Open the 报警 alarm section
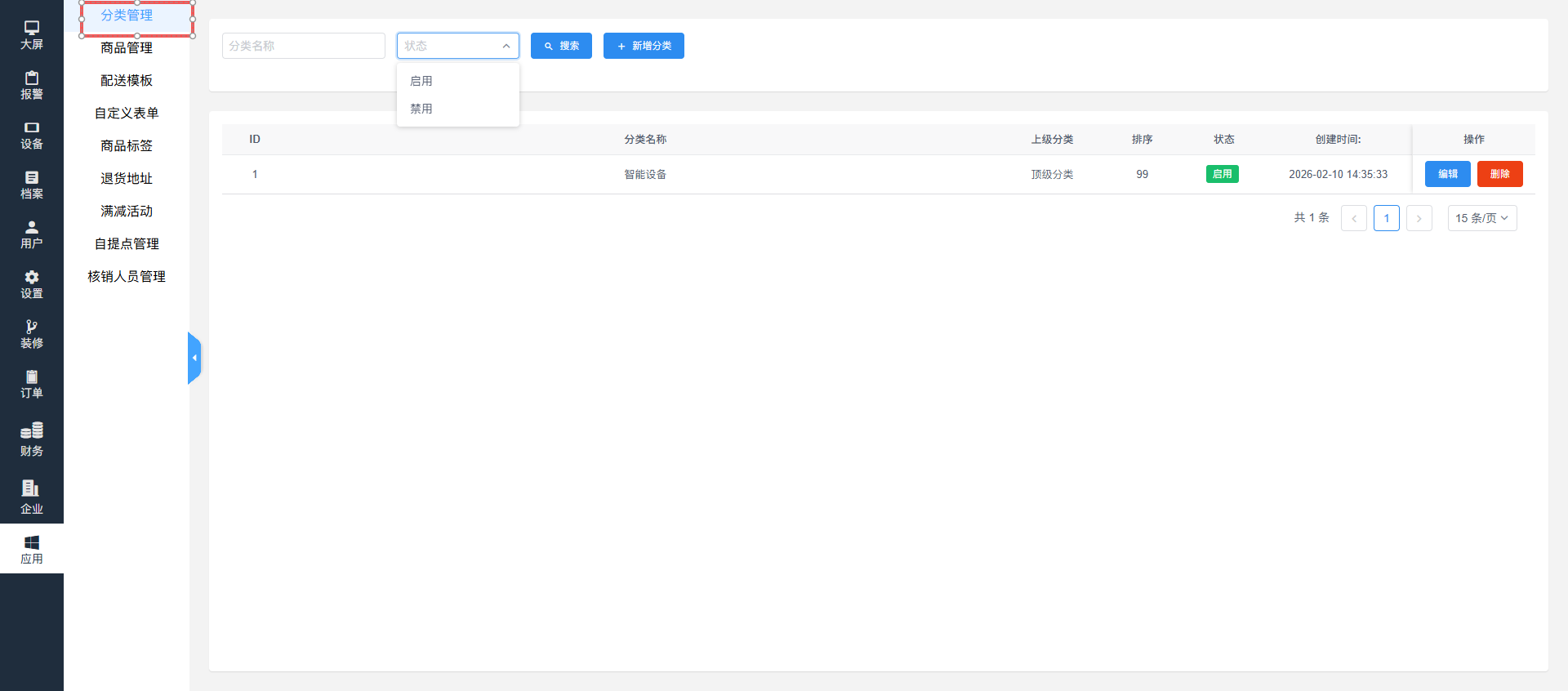This screenshot has width=1568, height=691. (32, 85)
